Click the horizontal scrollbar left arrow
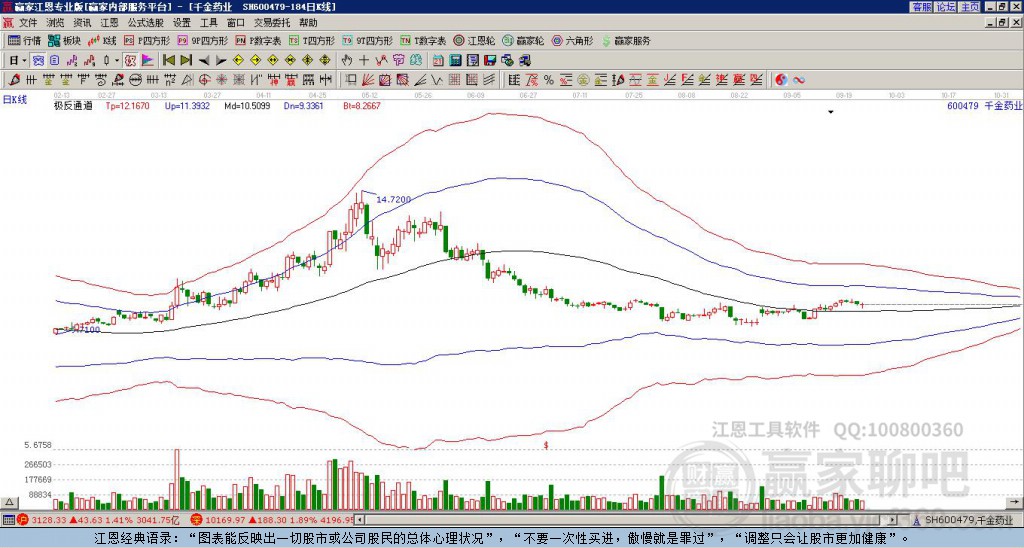This screenshot has height=548, width=1024. [359, 520]
